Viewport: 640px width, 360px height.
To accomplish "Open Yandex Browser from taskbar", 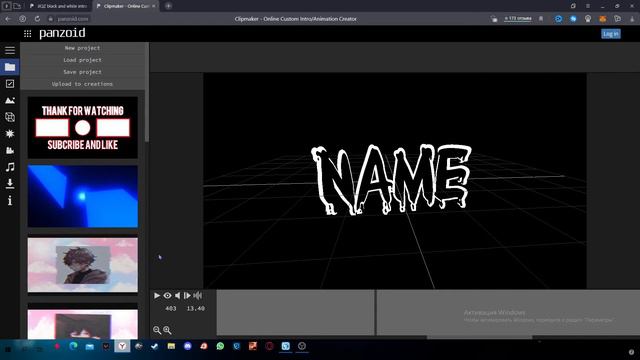I will coord(122,346).
